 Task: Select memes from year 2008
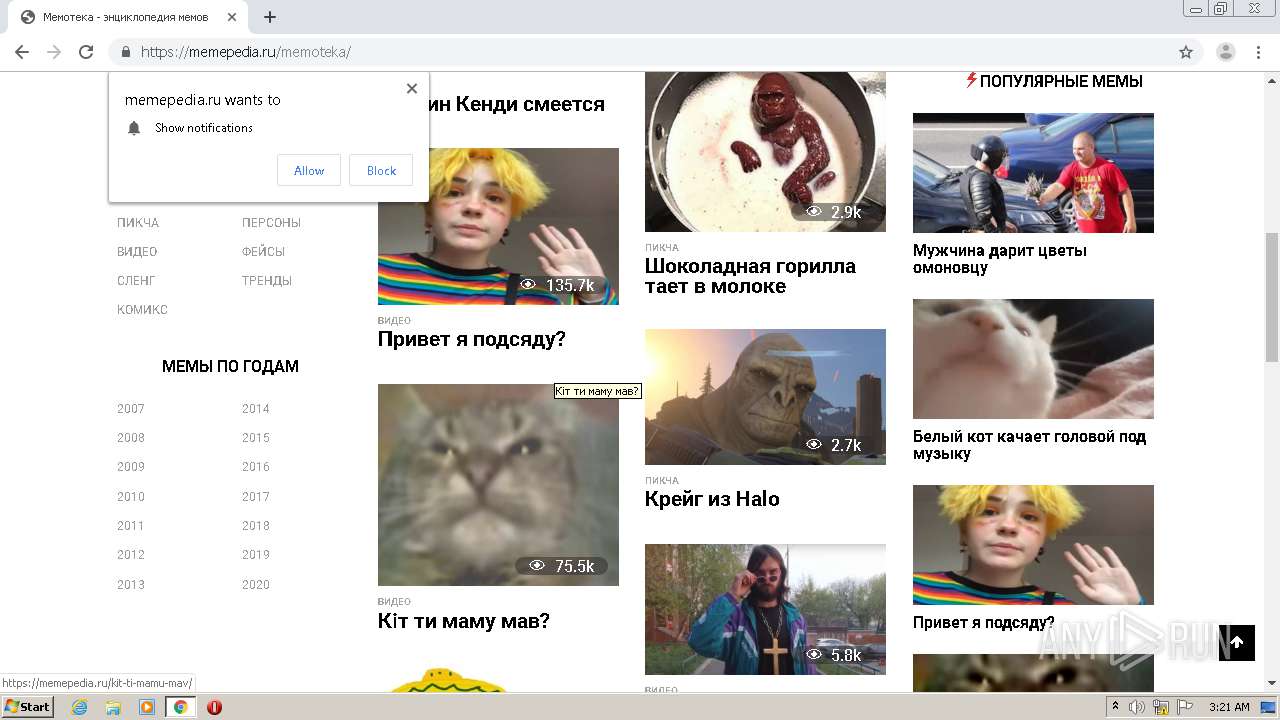pos(131,438)
